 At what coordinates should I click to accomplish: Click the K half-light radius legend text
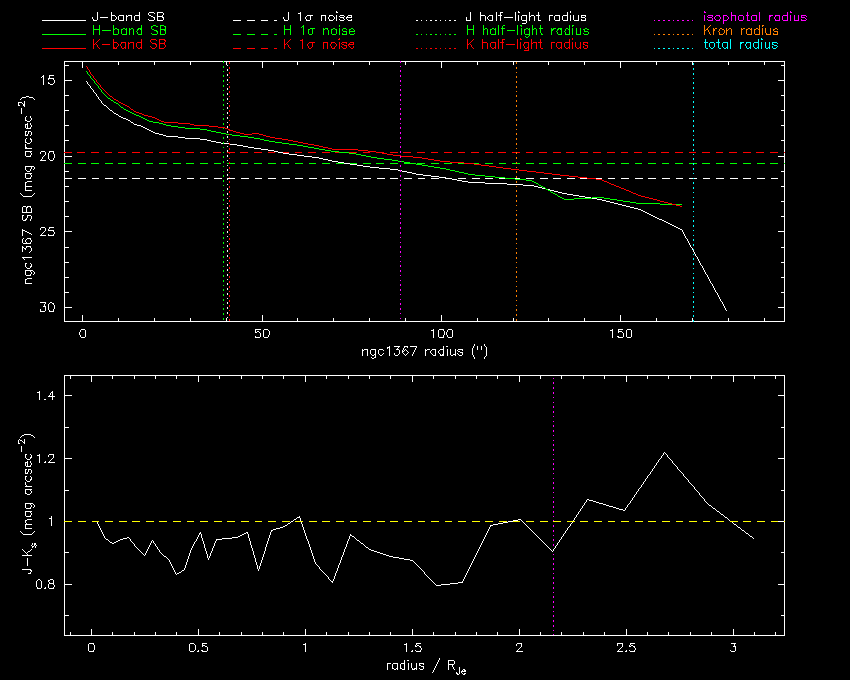(x=526, y=45)
